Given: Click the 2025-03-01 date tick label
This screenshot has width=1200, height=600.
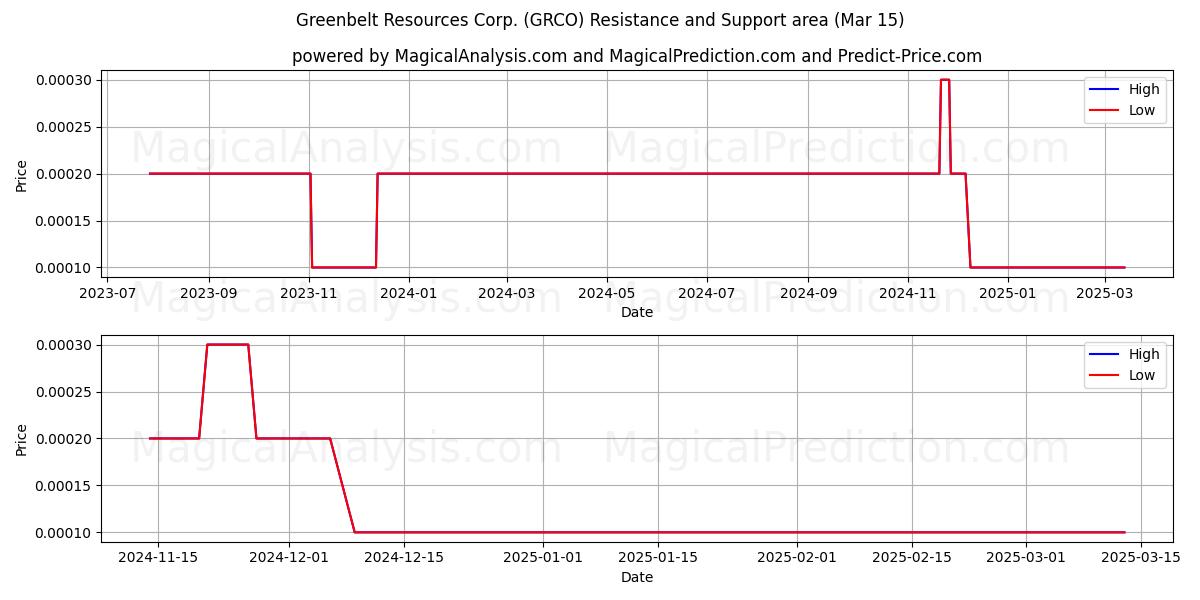Looking at the screenshot, I should [x=1027, y=559].
